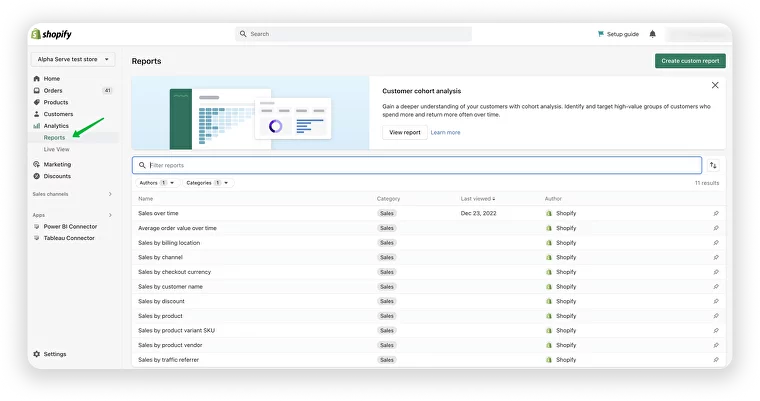Click the Filter reports input field
The width and height of the screenshot is (760, 401).
point(417,165)
